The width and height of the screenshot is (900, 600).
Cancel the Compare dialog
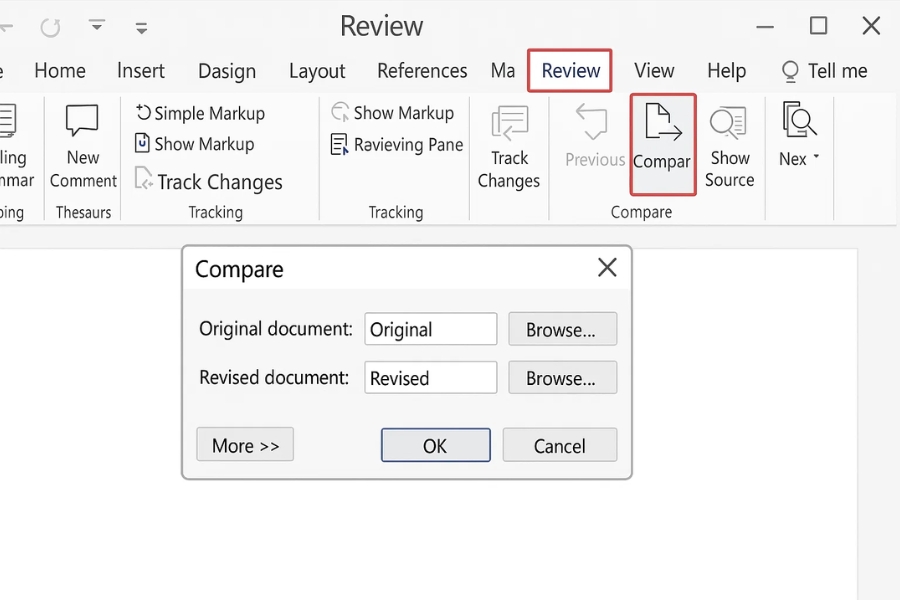(x=559, y=445)
